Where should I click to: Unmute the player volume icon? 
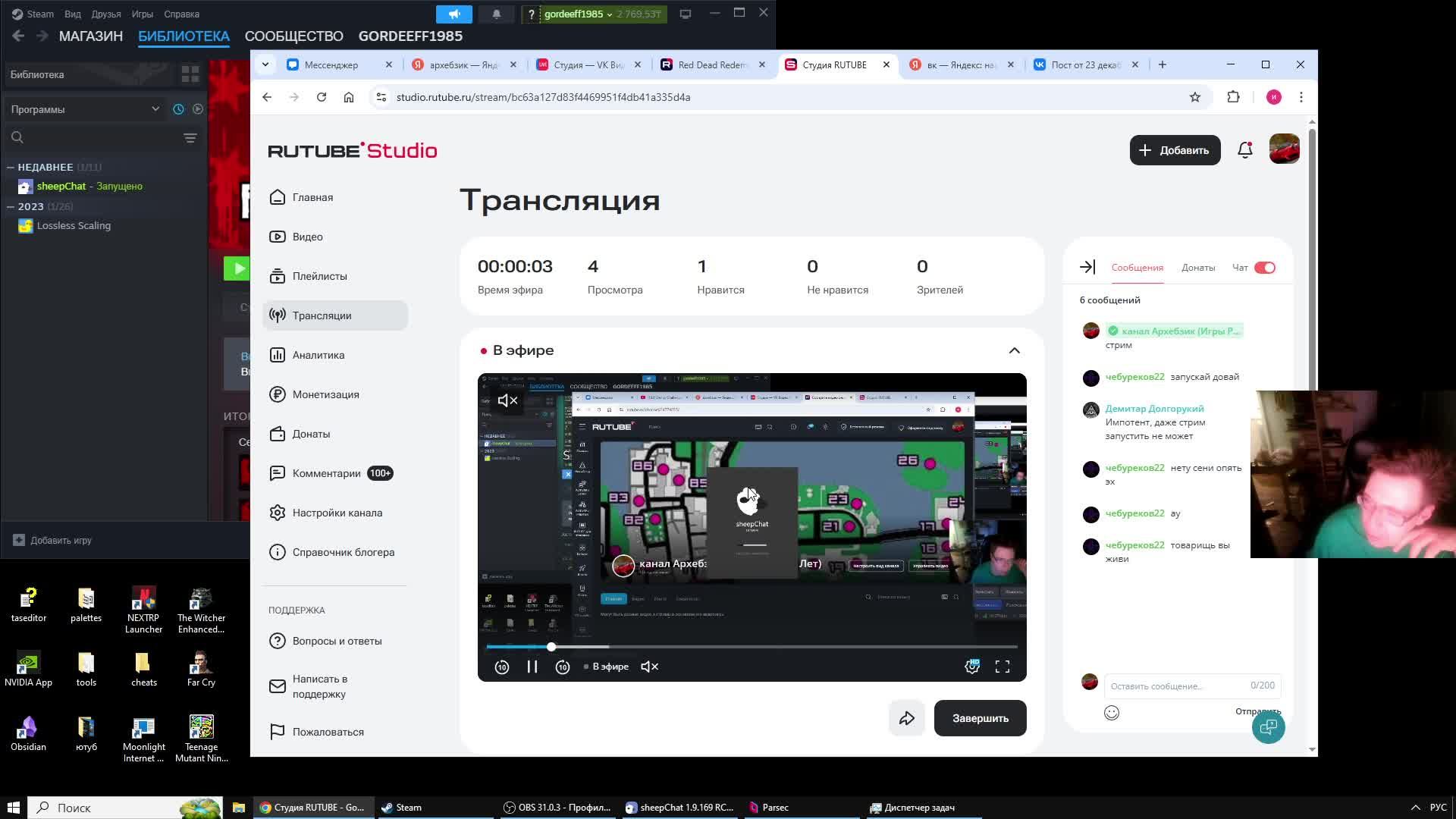pos(650,667)
